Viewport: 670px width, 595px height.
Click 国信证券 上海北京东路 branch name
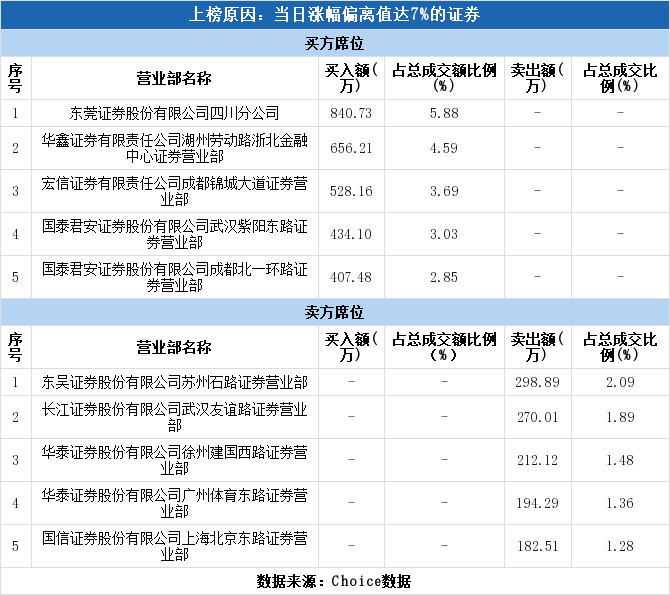click(174, 546)
